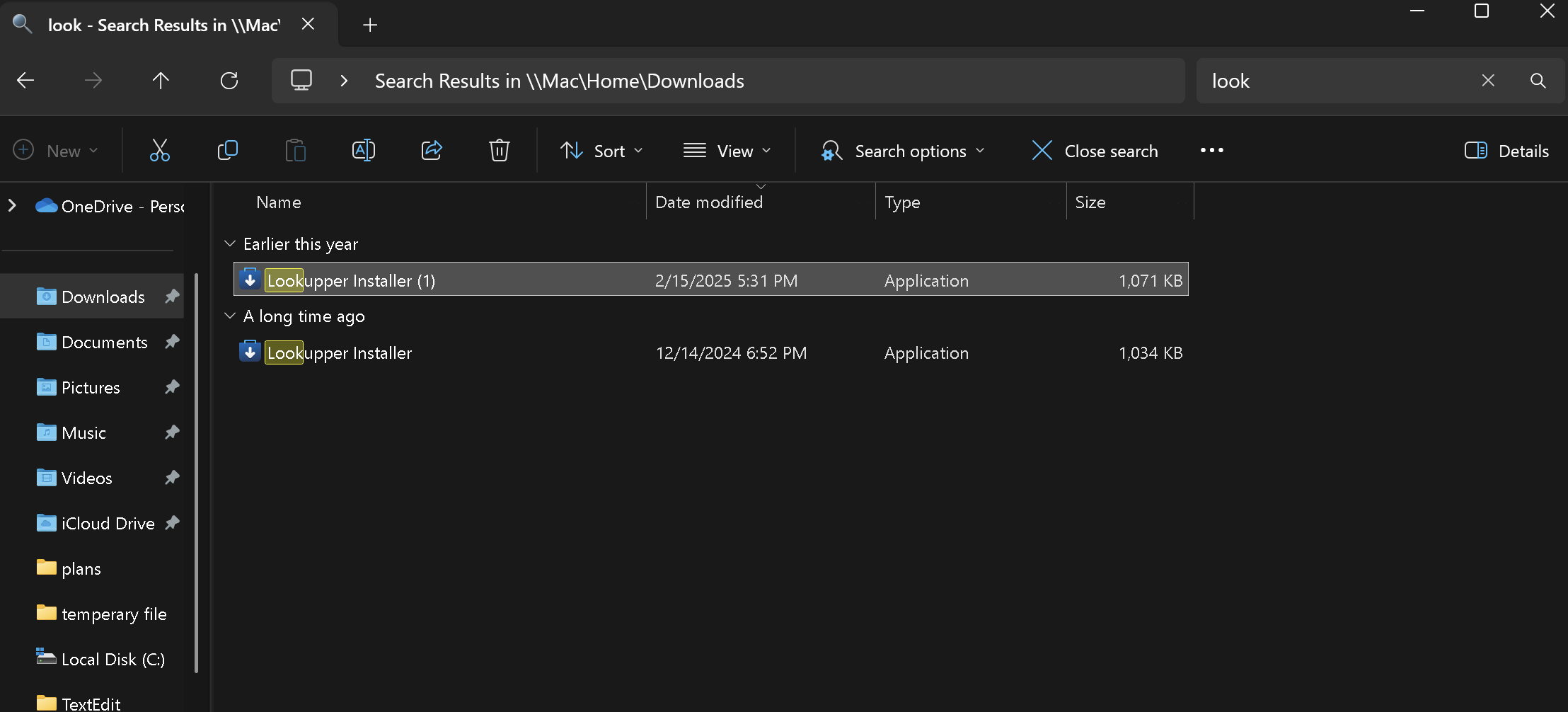
Task: Expand the OneDrive tree node
Action: [x=12, y=205]
